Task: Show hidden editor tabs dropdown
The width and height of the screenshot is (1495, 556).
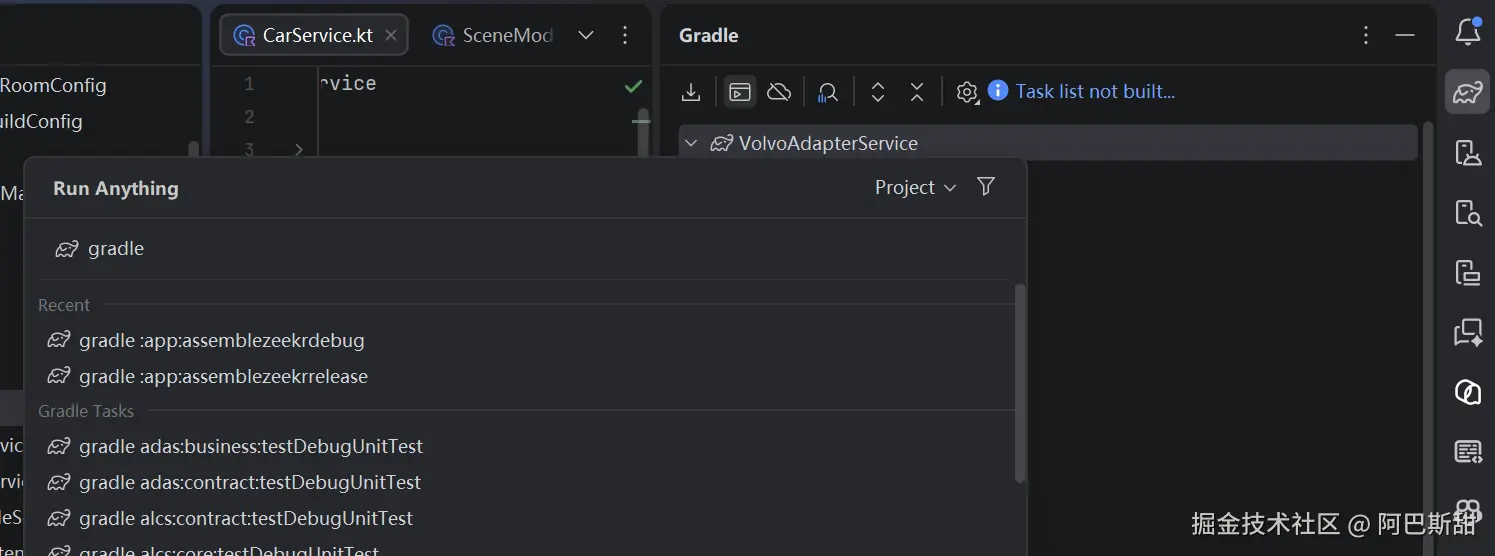Action: coord(586,35)
